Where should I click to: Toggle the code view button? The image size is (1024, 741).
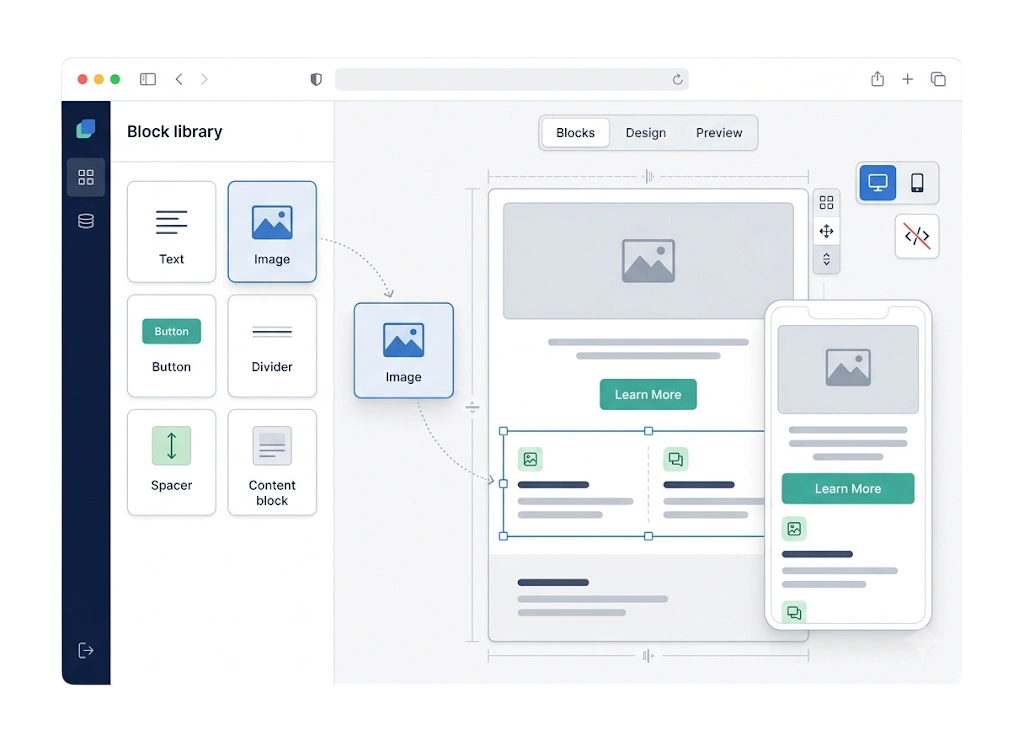(917, 236)
